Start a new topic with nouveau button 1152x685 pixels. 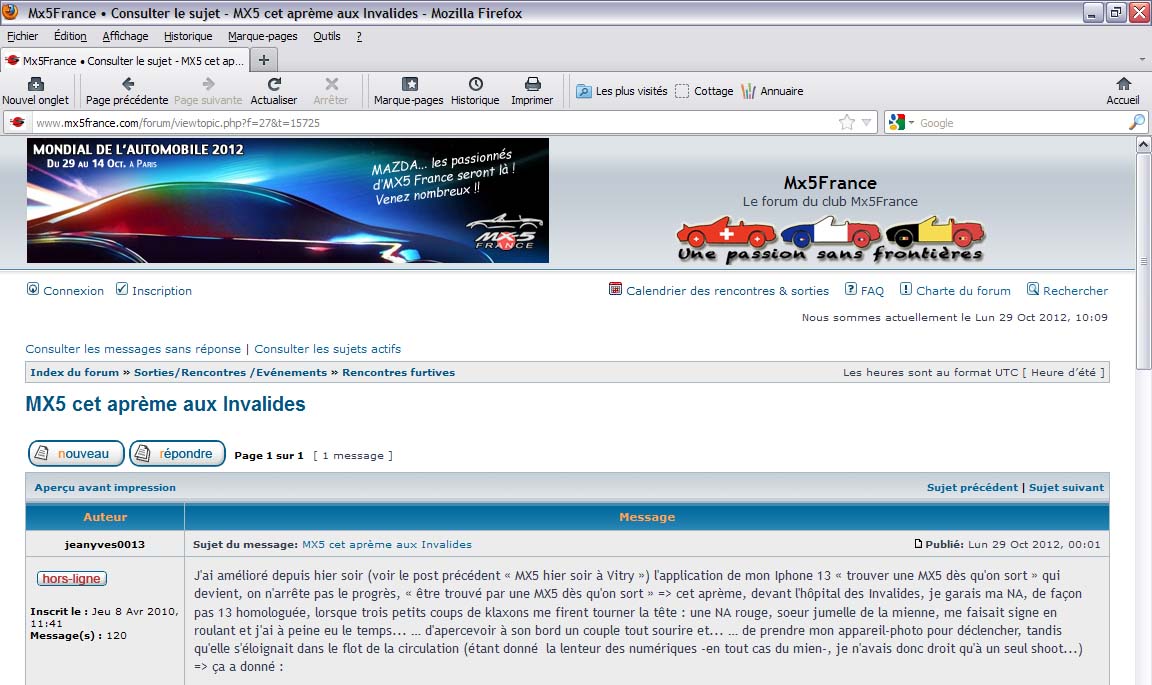tap(76, 453)
